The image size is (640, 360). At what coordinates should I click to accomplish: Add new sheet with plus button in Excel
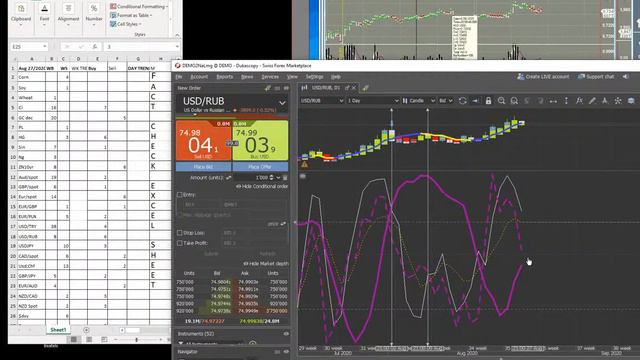(x=86, y=330)
